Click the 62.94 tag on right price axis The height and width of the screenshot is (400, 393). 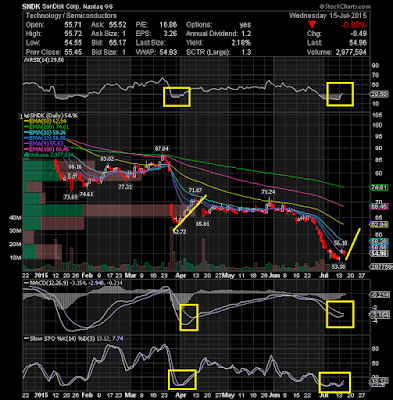(x=378, y=224)
